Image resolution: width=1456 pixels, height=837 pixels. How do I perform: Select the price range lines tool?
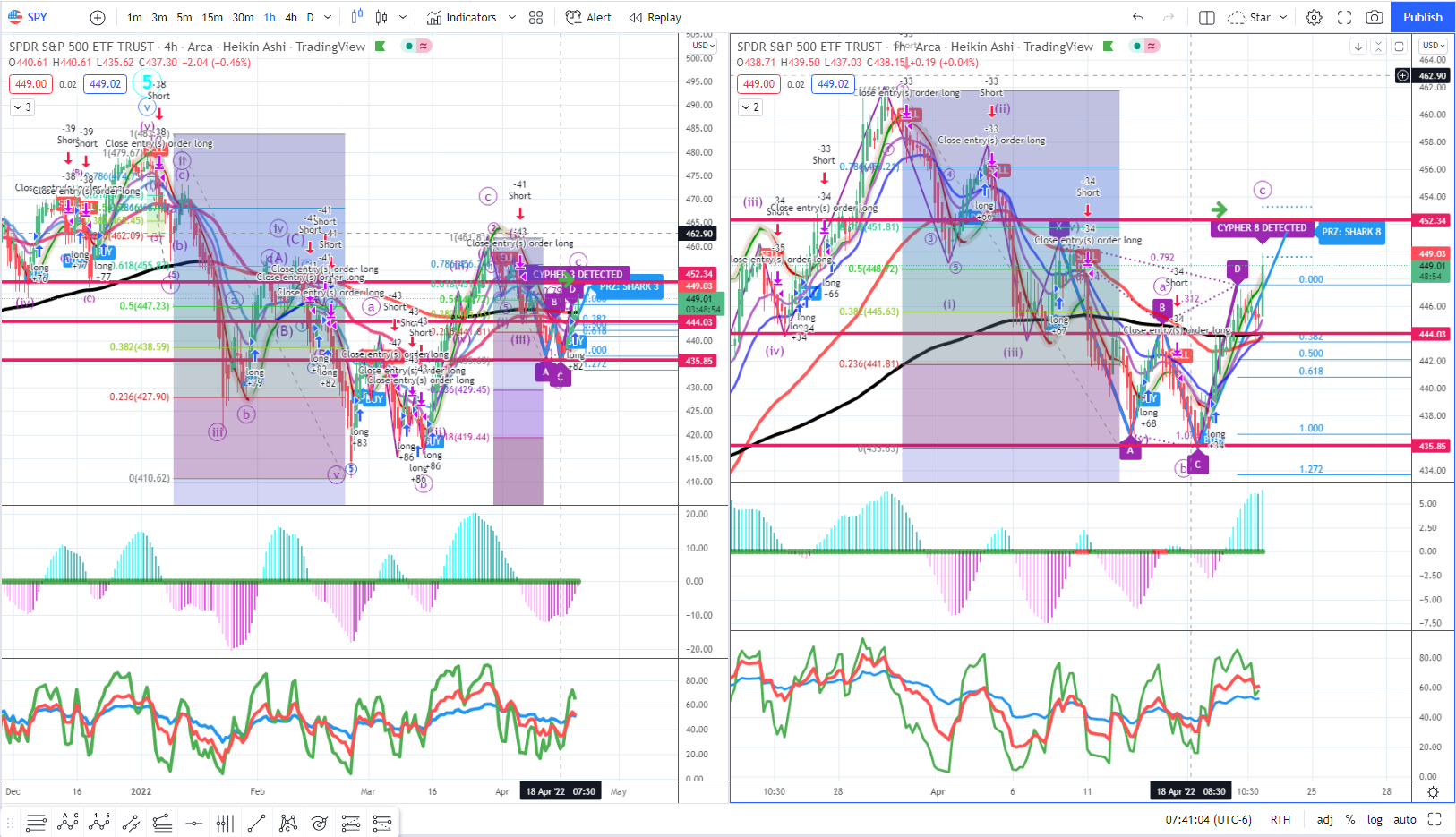click(x=350, y=822)
